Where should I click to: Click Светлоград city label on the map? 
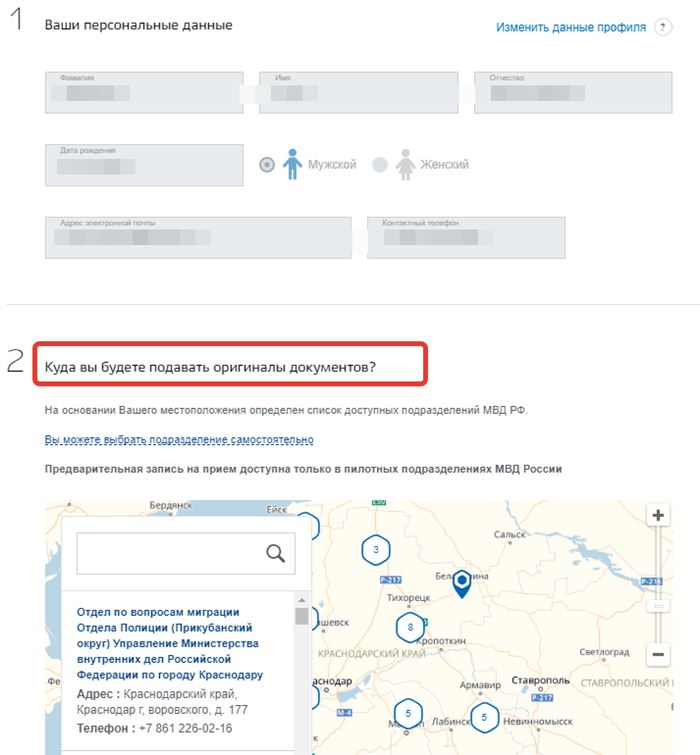604,652
